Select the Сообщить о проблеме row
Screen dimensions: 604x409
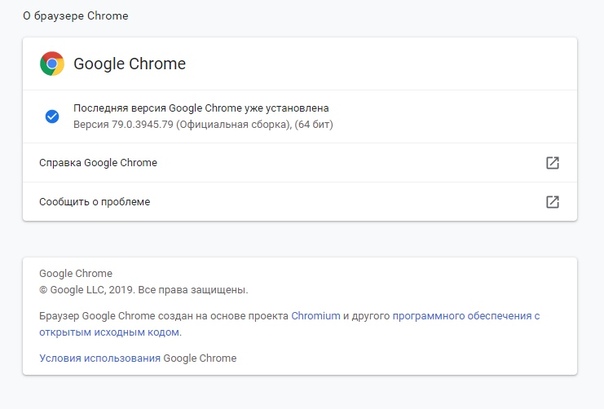coord(300,202)
